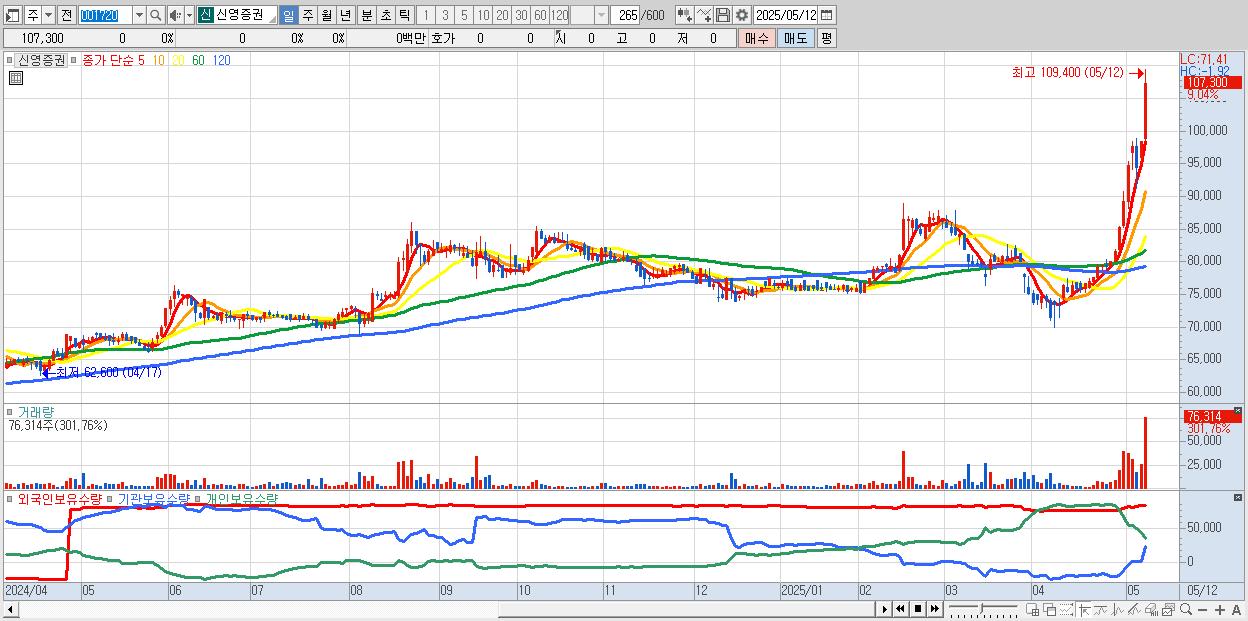Select the 120 interval tab

[559, 16]
